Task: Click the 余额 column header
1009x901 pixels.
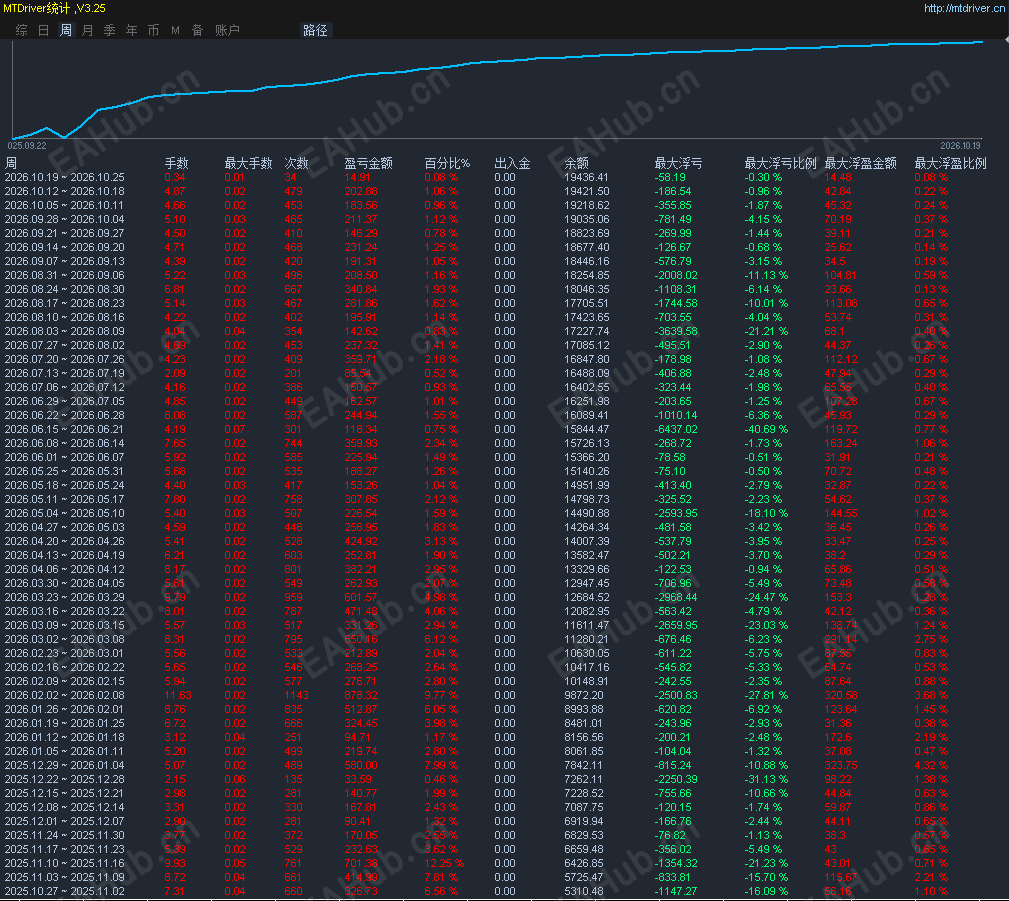Action: click(576, 163)
